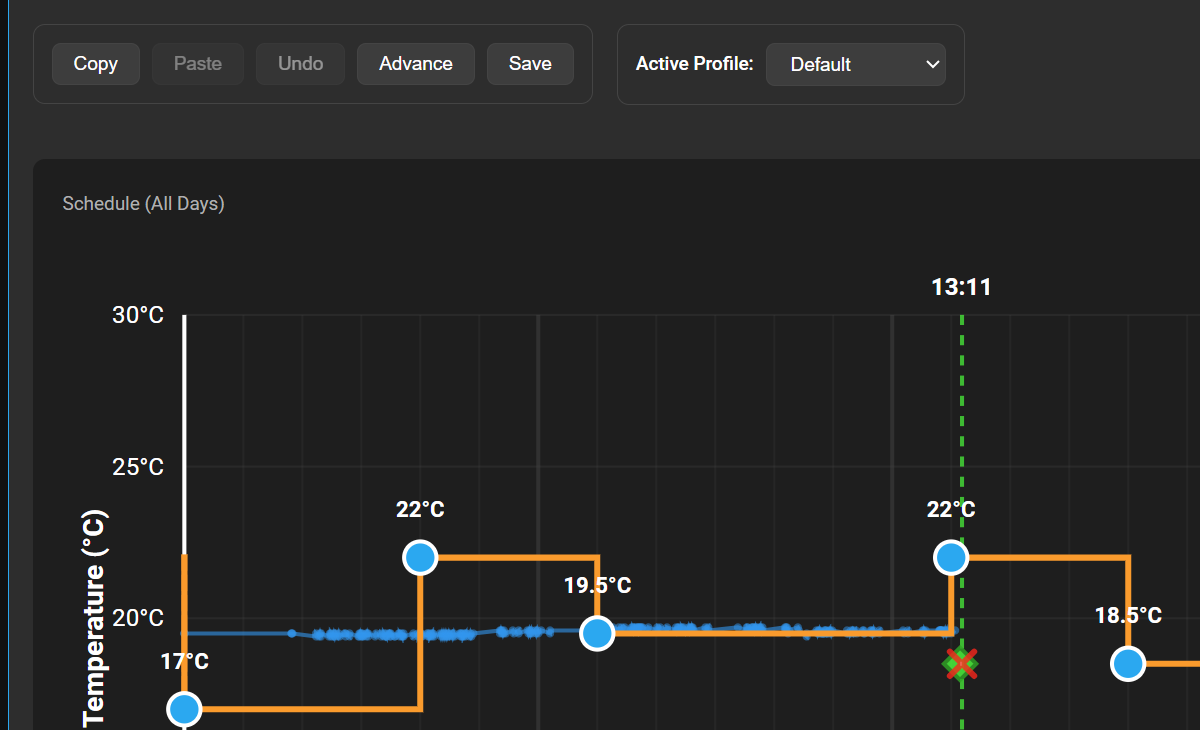1200x730 pixels.
Task: Click the greyed-out Undo button
Action: coord(301,64)
